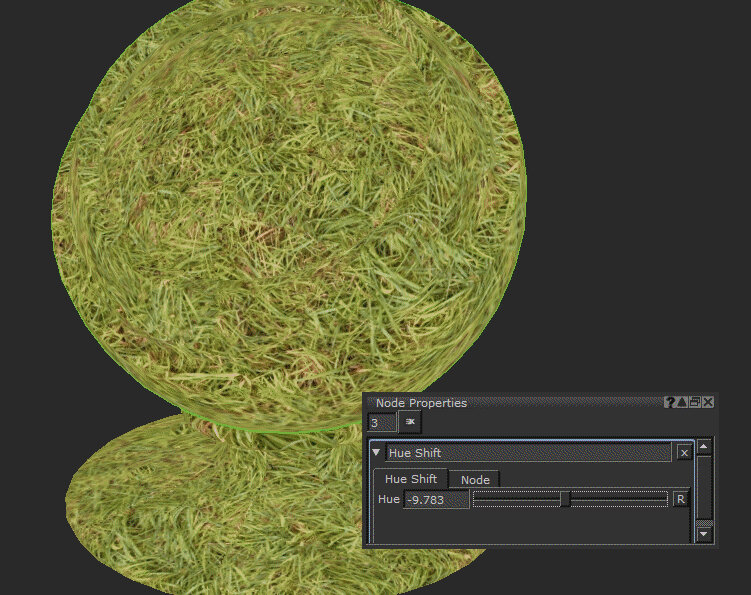Click the clear all panels icon
The height and width of the screenshot is (595, 751).
(x=410, y=423)
